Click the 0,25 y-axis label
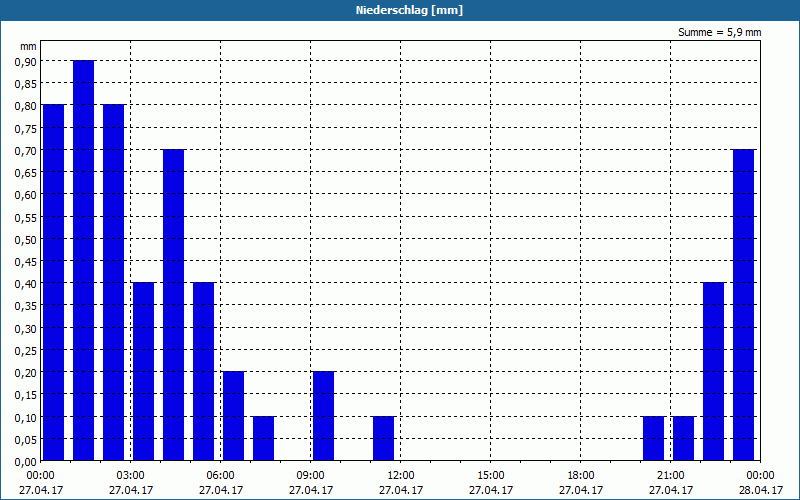This screenshot has width=800, height=500. (x=25, y=351)
